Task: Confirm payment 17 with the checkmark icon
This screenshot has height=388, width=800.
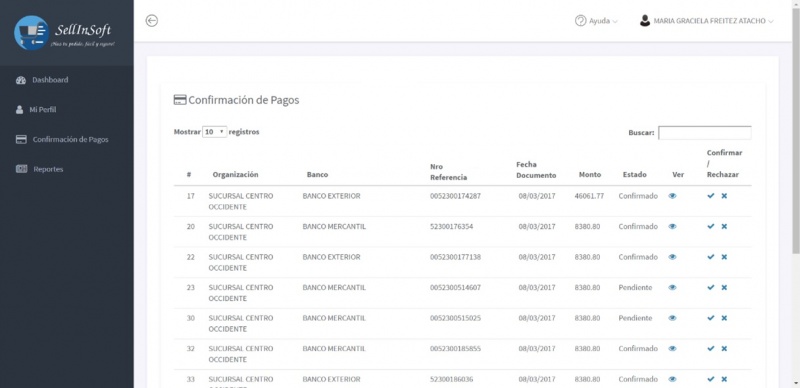Action: pos(711,196)
